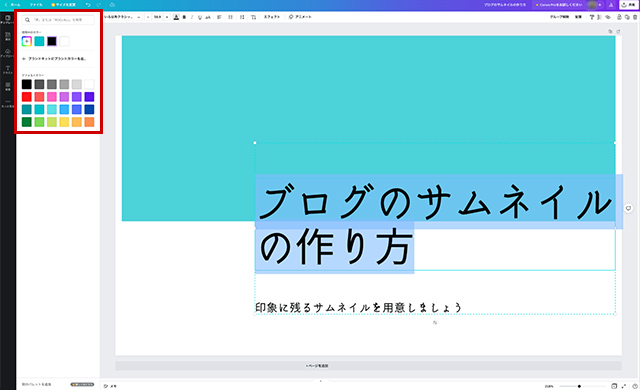The width and height of the screenshot is (640, 390).
Task: Pick the orange default color swatch
Action: point(89,122)
